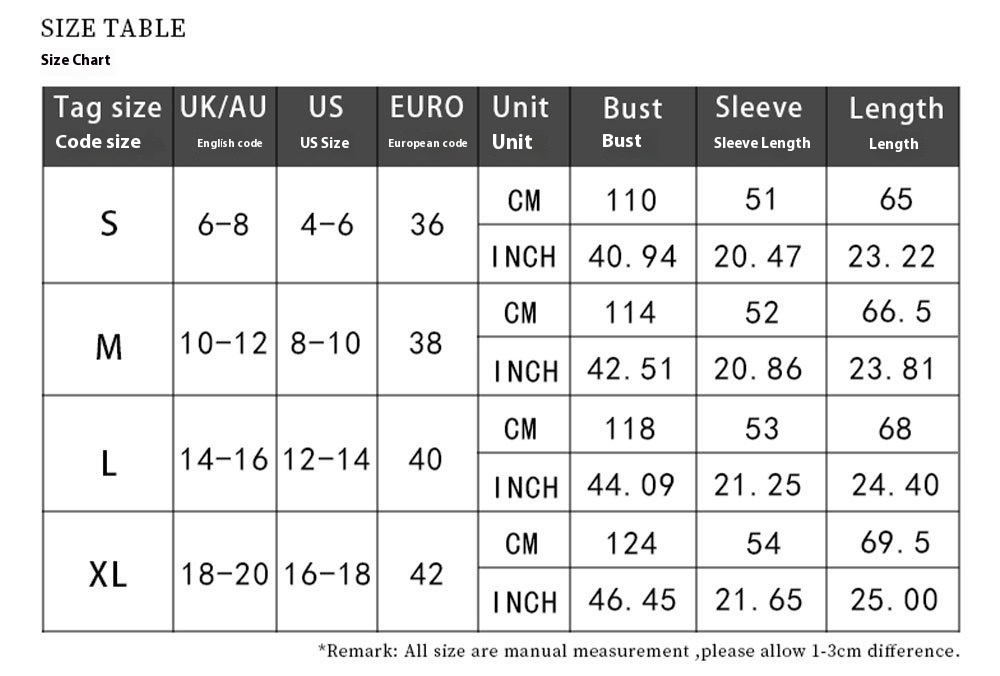The image size is (1000, 676).
Task: Click the M tag size cell
Action: (x=108, y=339)
